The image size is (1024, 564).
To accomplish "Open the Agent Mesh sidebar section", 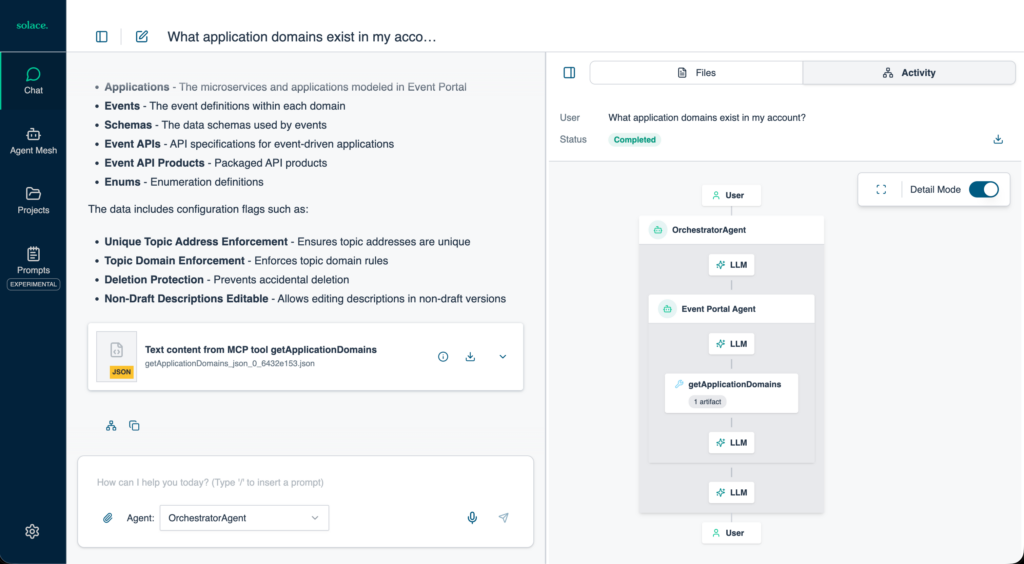I will pyautogui.click(x=33, y=140).
